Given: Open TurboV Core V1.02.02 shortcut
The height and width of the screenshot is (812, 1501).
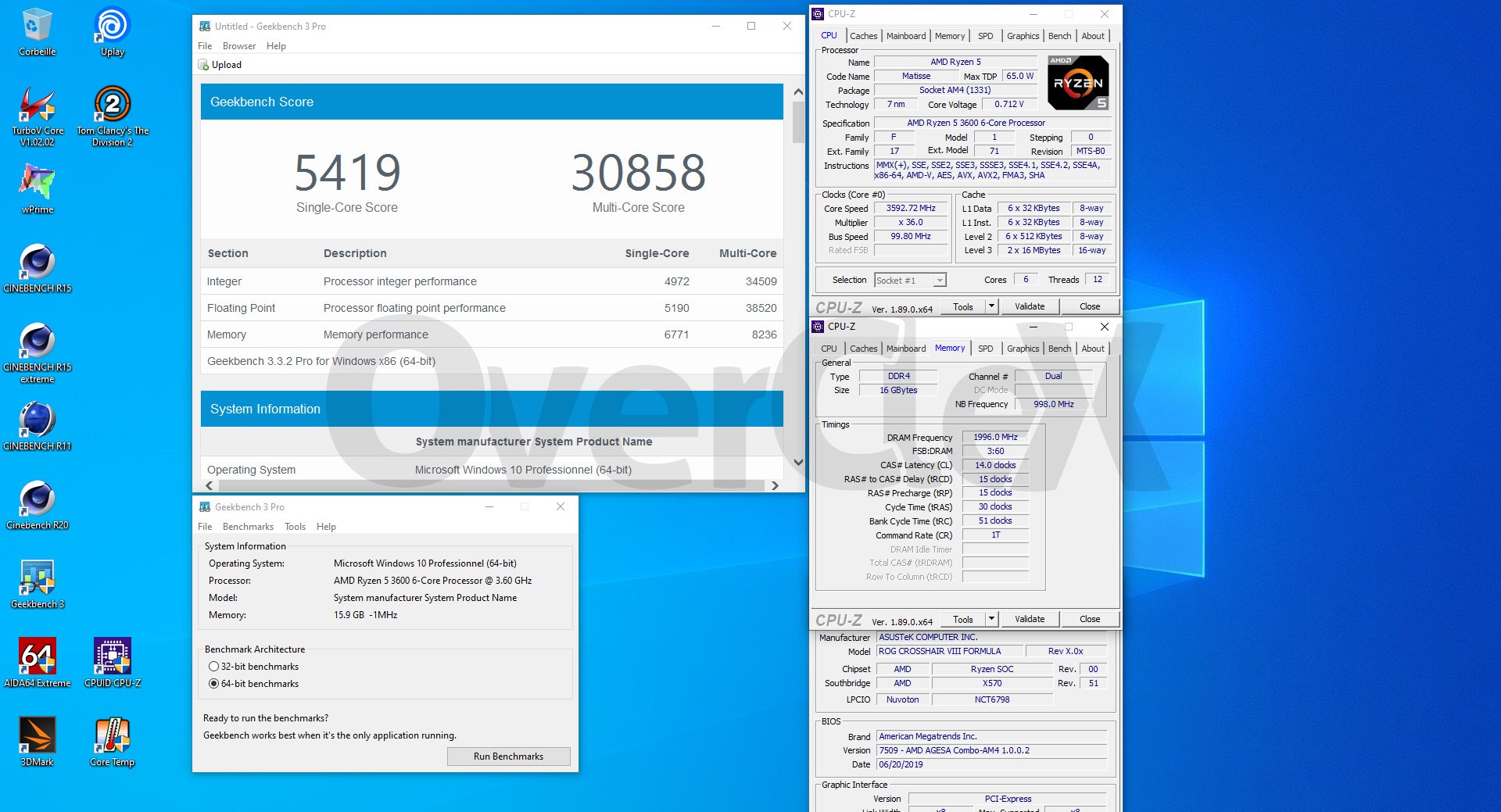Looking at the screenshot, I should (37, 116).
